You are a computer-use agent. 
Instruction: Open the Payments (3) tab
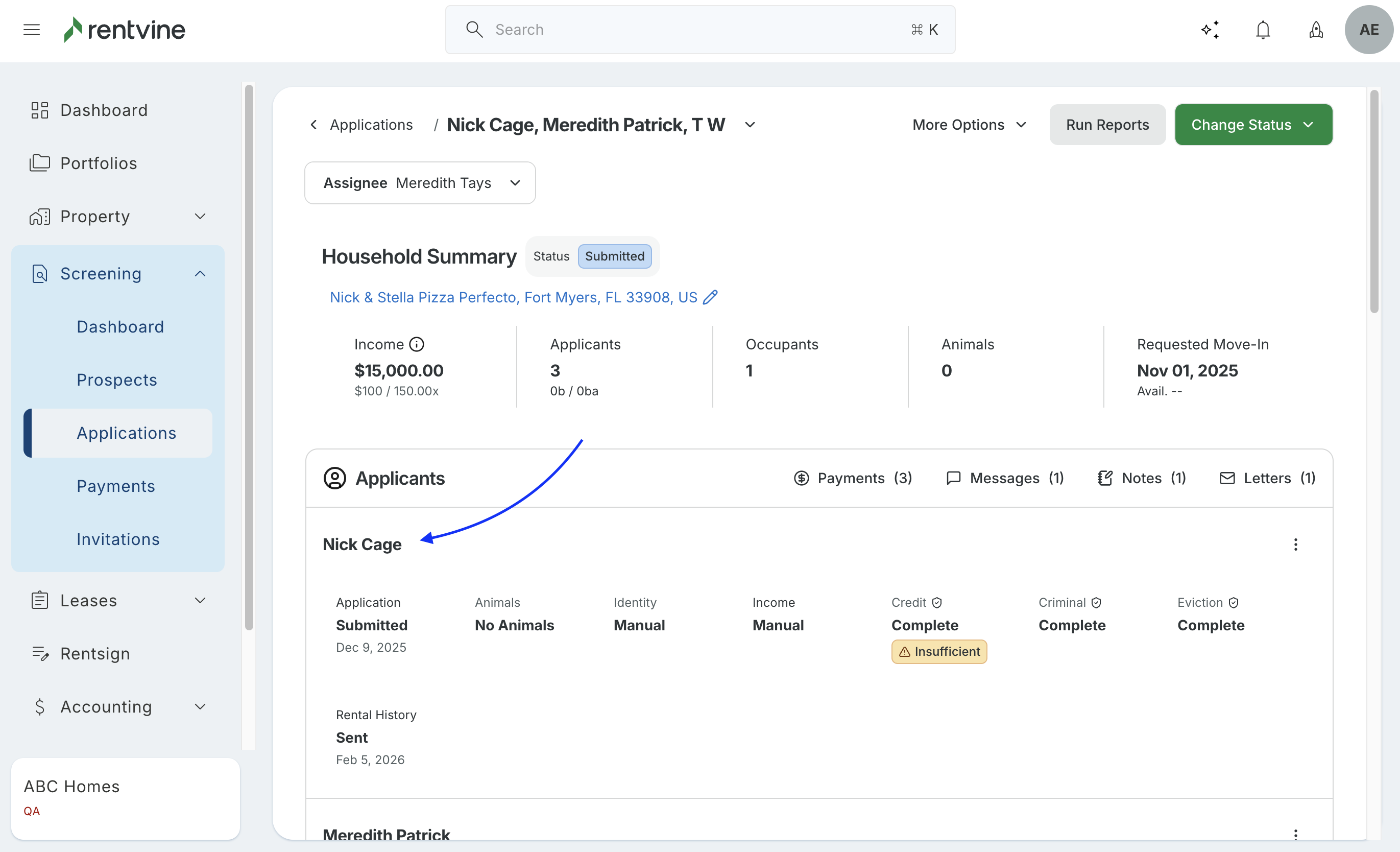tap(852, 478)
